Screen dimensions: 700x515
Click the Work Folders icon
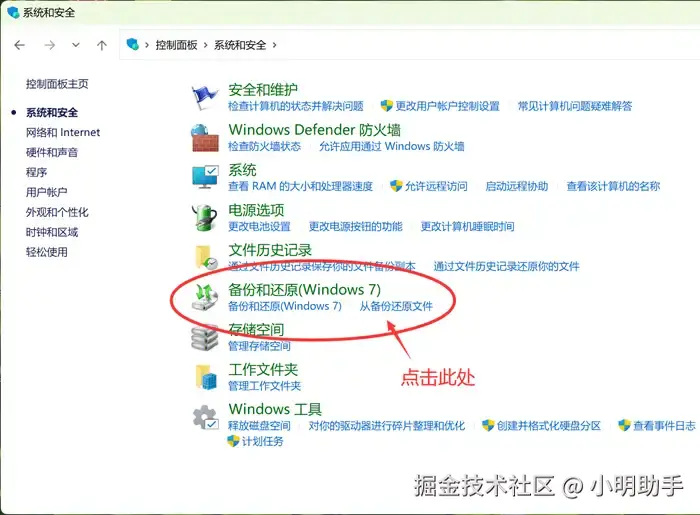[206, 378]
